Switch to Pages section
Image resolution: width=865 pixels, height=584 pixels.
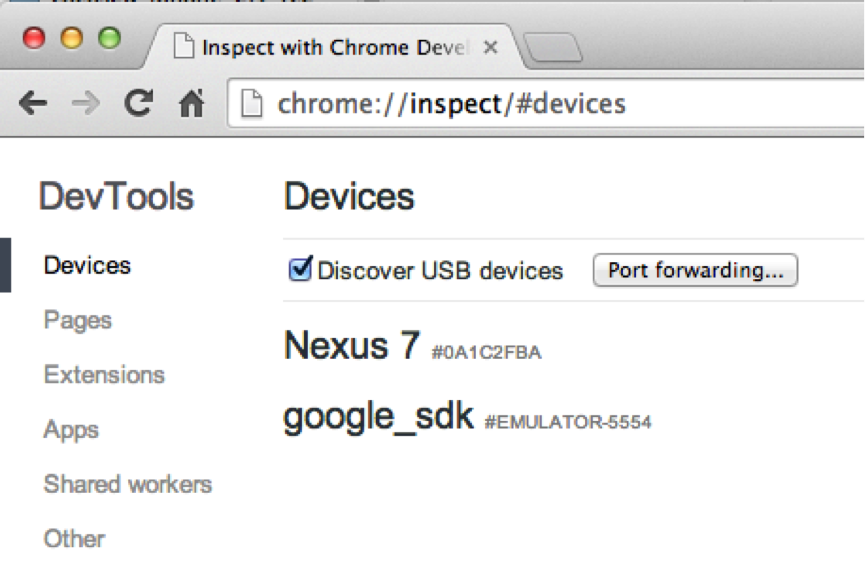[x=78, y=320]
